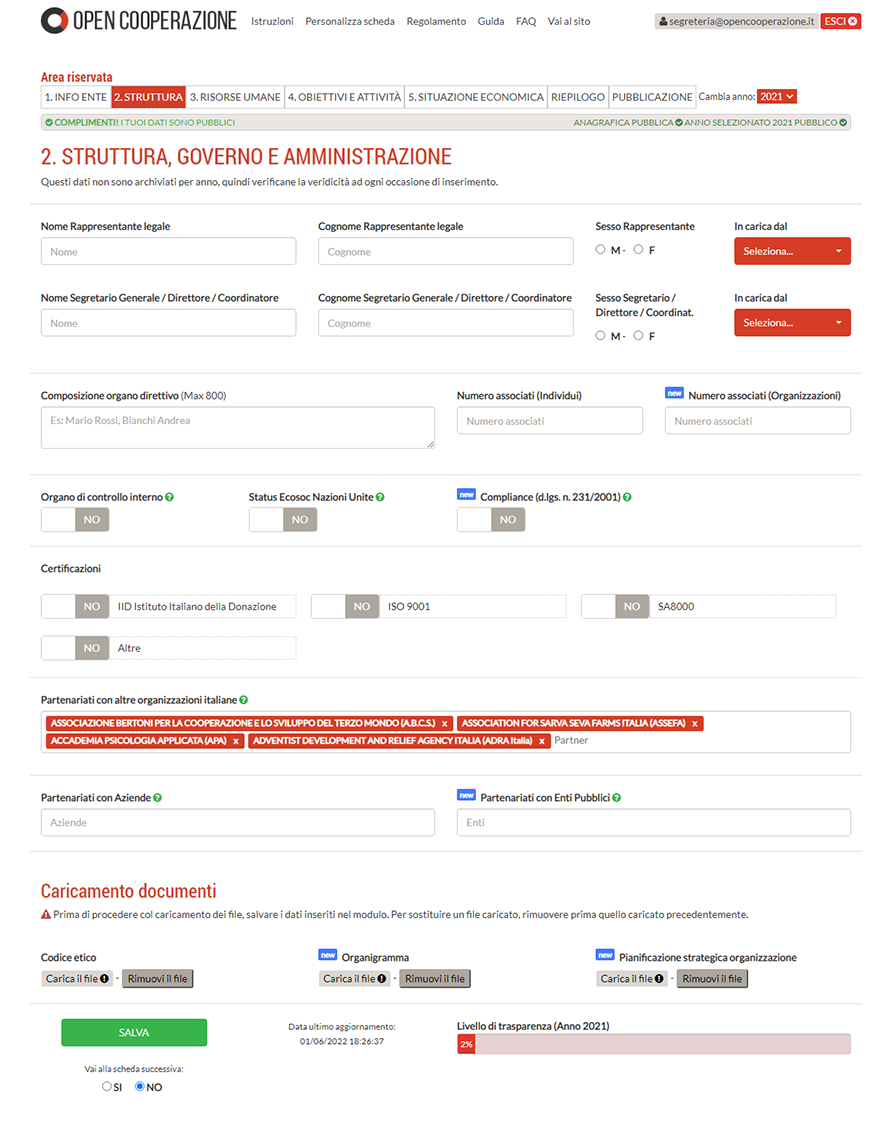Click the green SALVA button
Viewport: 892px width, 1128px height.
tap(134, 1032)
